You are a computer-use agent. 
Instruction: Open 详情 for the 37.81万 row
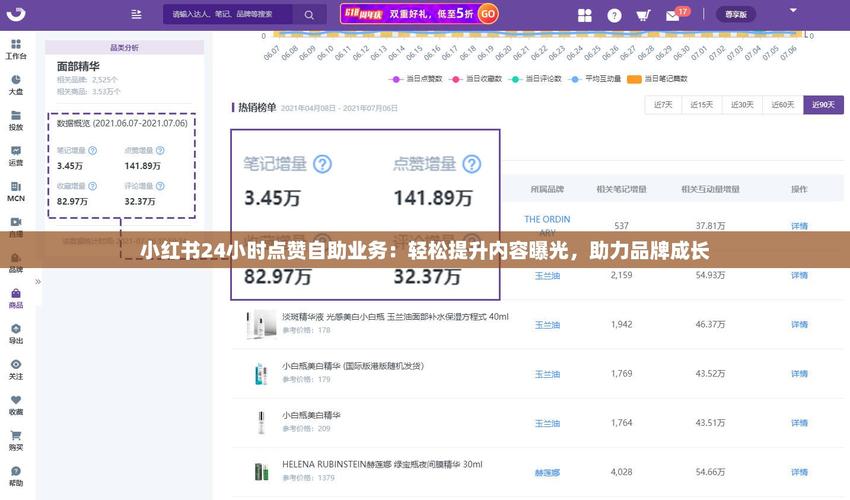[799, 226]
